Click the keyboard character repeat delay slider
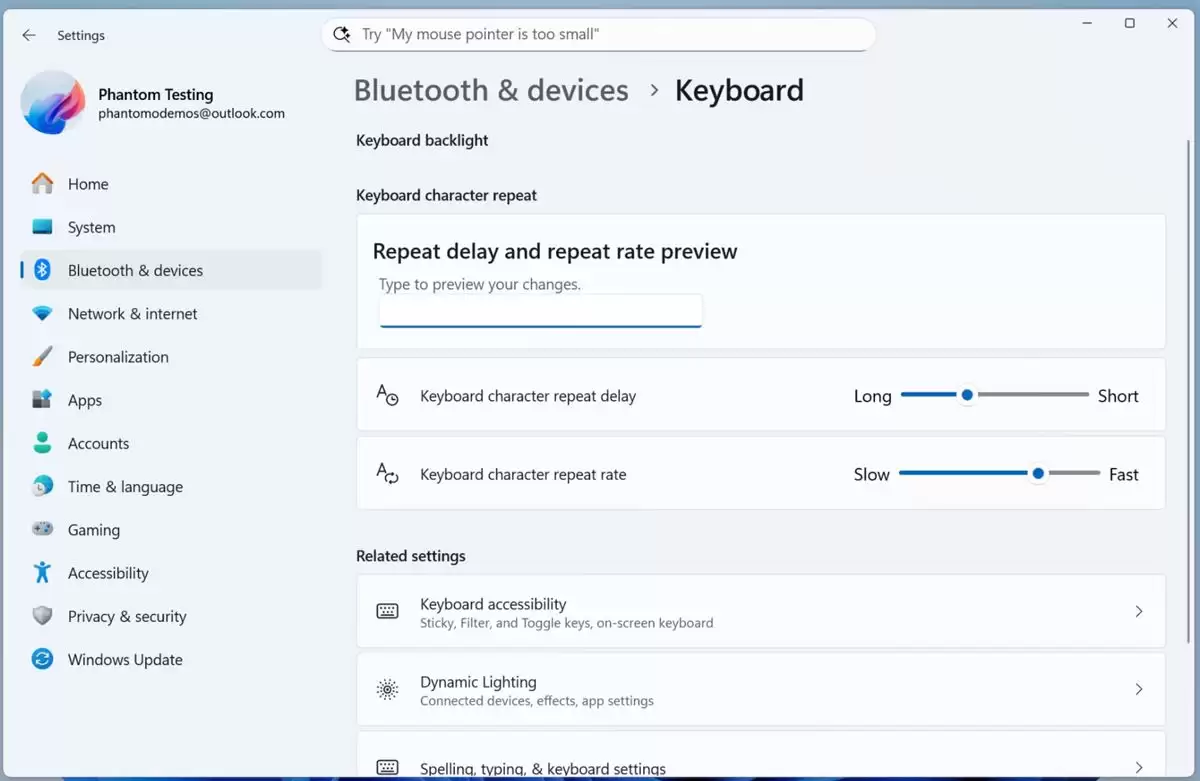 click(x=967, y=395)
